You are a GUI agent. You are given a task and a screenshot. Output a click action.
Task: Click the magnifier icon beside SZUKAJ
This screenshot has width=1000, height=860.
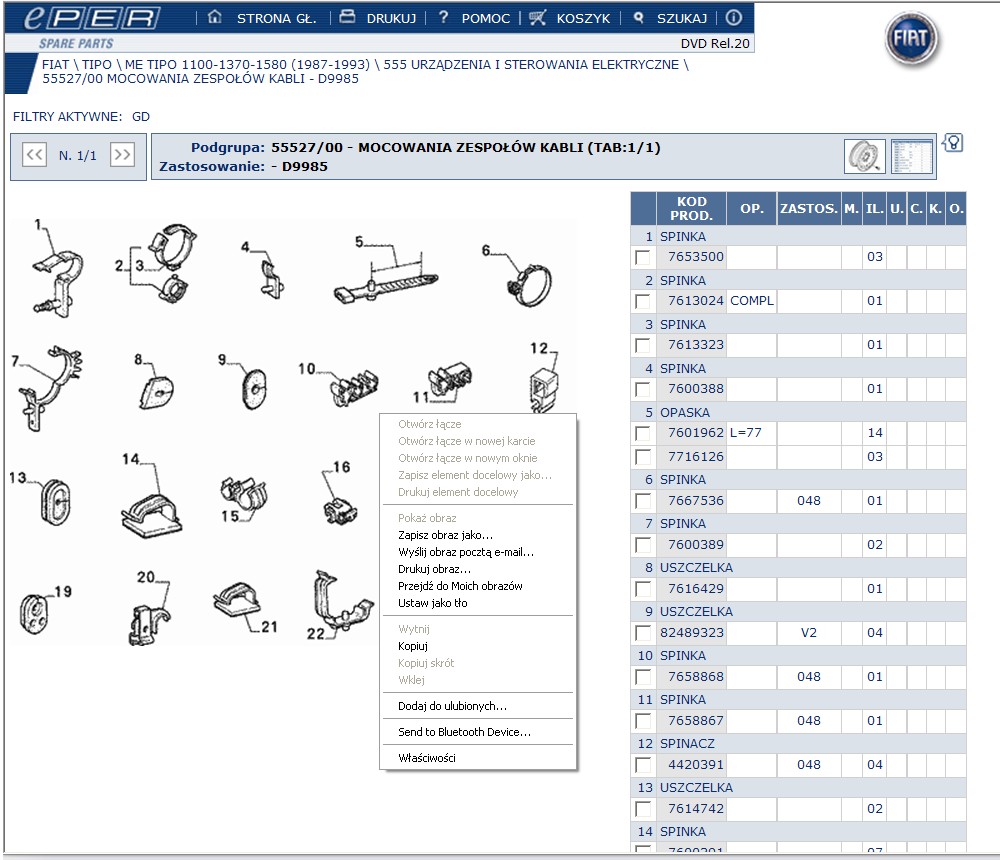(x=638, y=18)
